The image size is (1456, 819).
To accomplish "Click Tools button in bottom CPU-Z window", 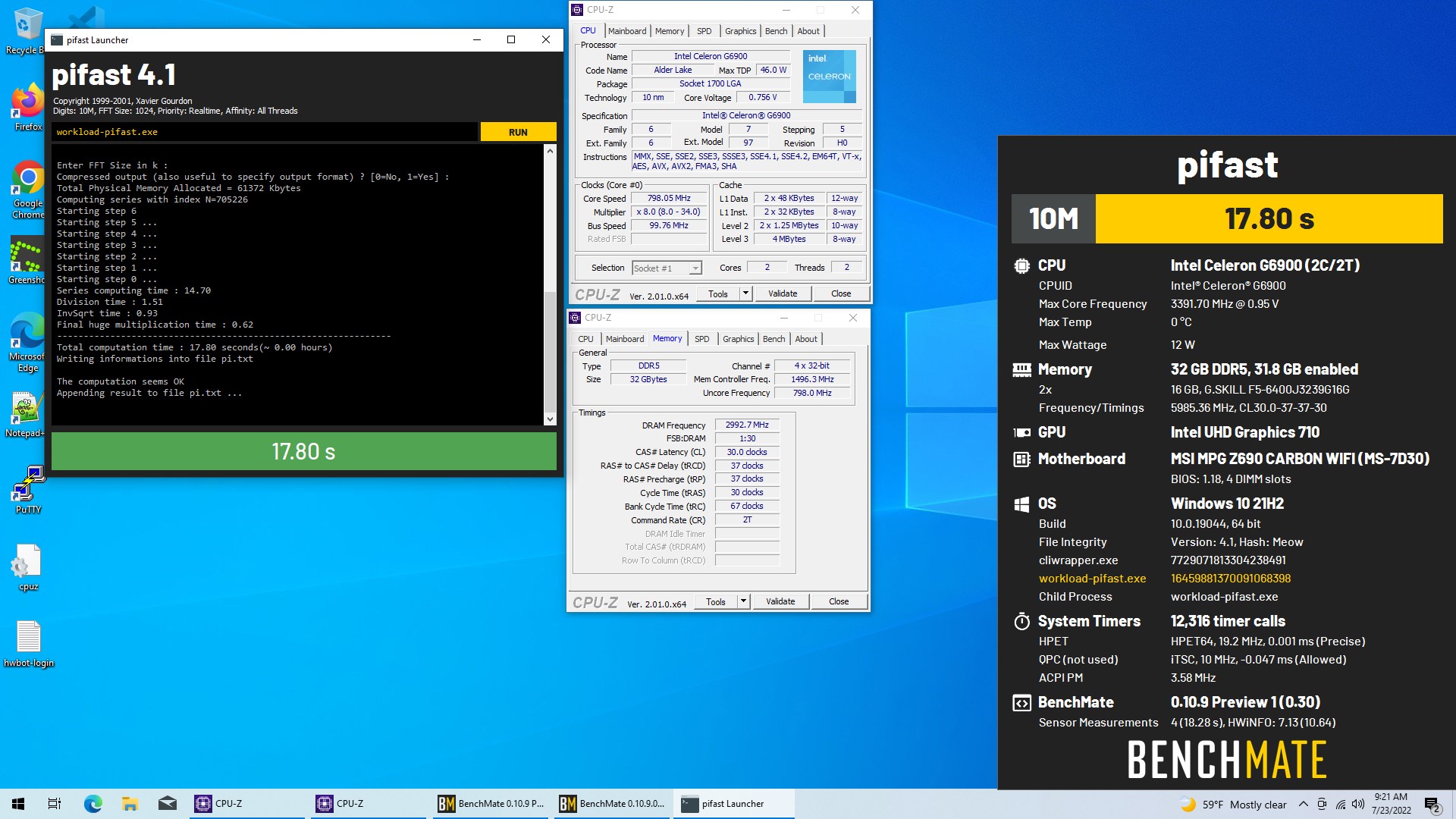I will click(715, 601).
